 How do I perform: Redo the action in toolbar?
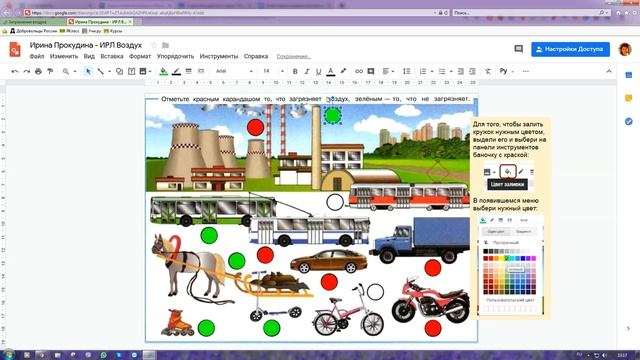click(x=27, y=71)
